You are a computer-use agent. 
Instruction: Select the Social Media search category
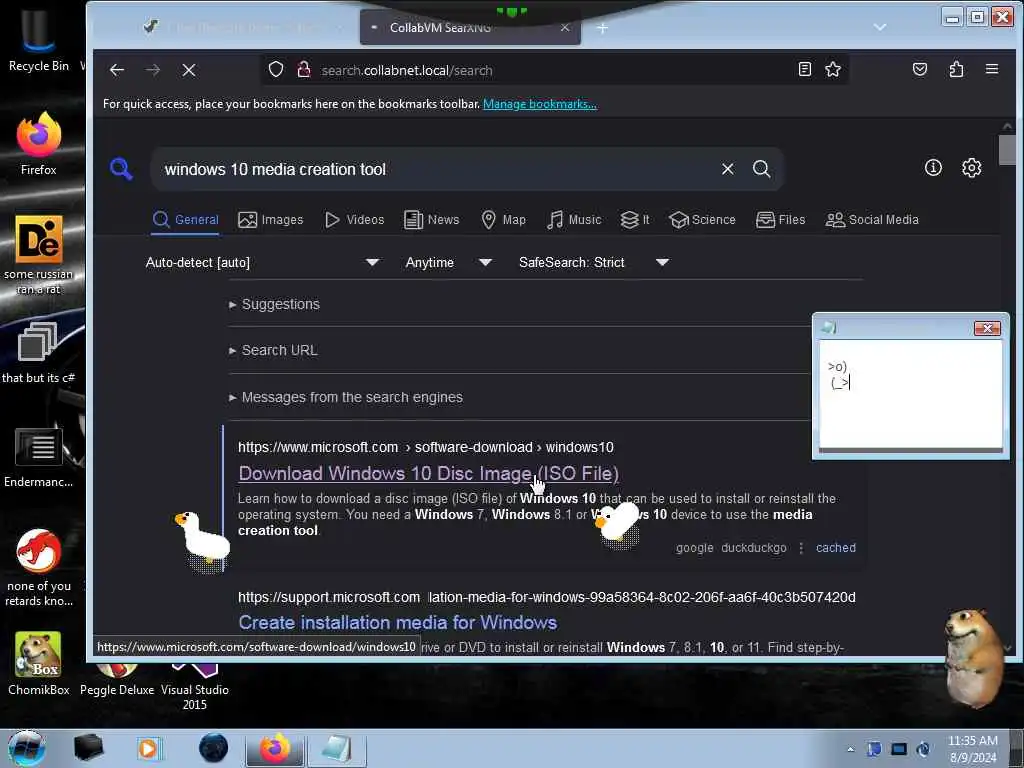pos(872,220)
